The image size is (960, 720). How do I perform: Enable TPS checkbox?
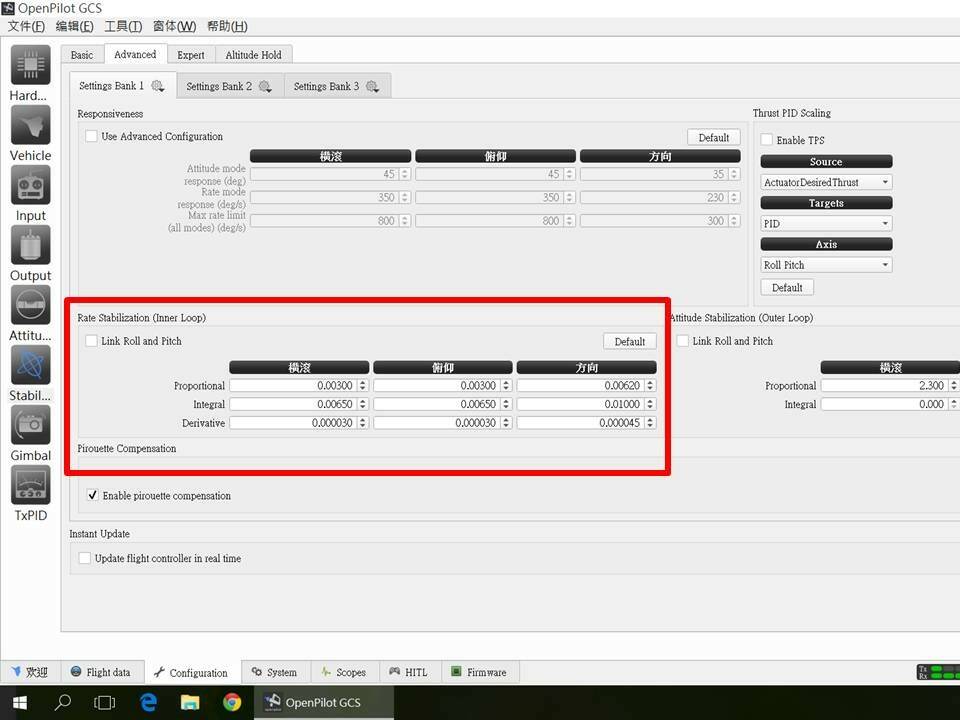click(767, 140)
